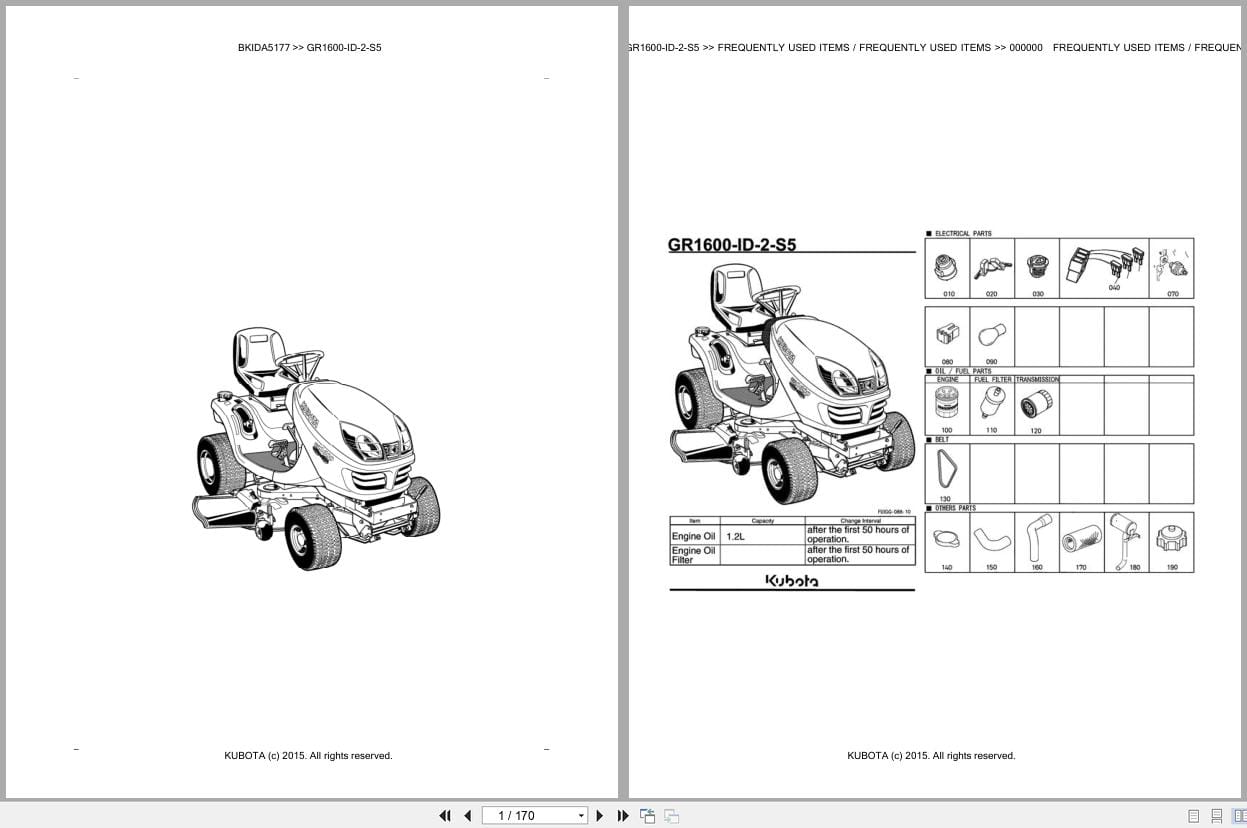Open the page number dropdown arrow

click(581, 816)
